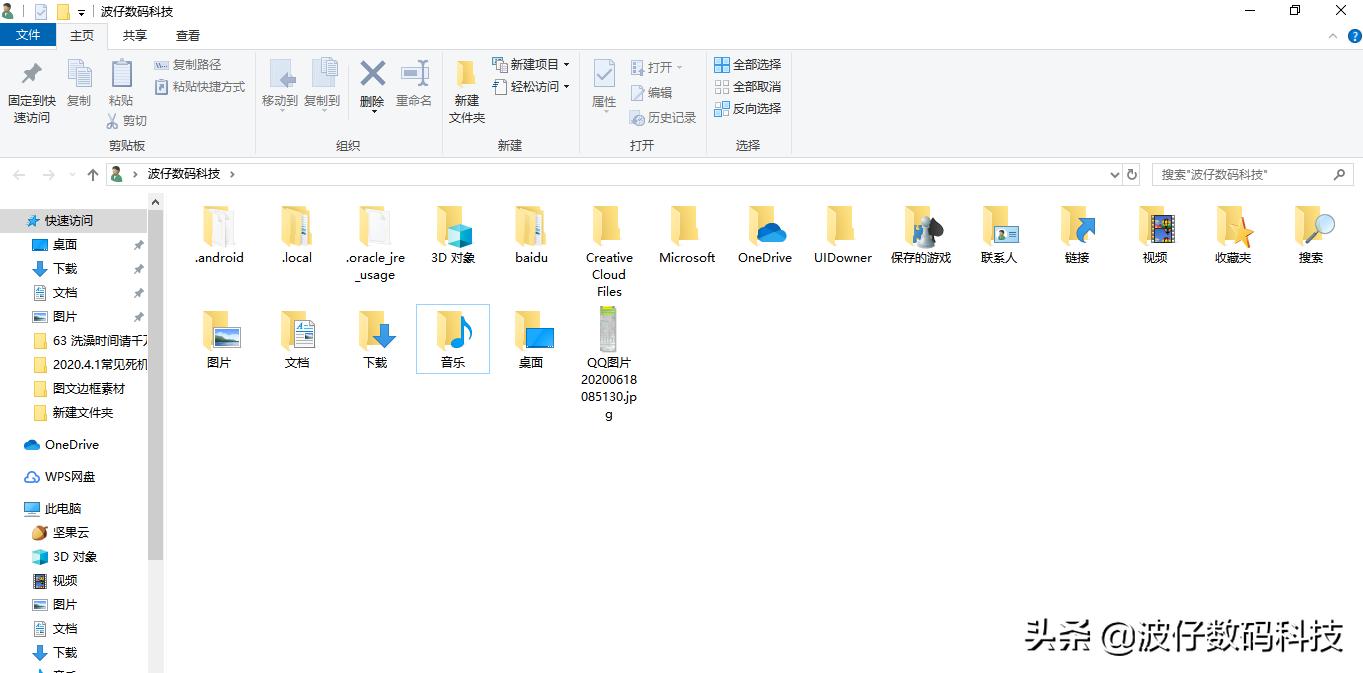Open Properties using the 属性 icon
1363x673 pixels.
[x=602, y=90]
